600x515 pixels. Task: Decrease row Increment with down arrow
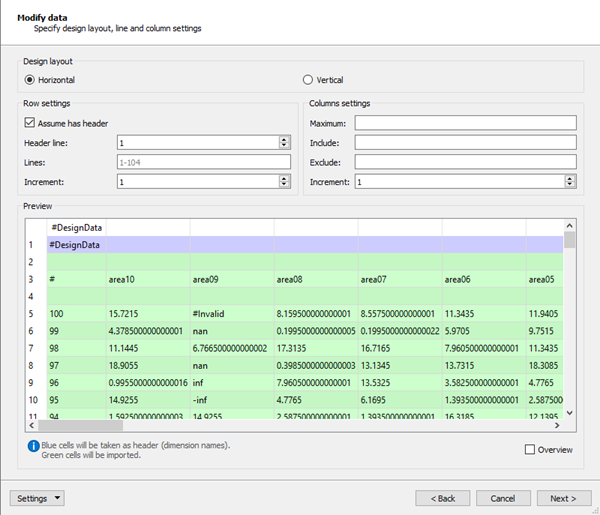(x=284, y=184)
